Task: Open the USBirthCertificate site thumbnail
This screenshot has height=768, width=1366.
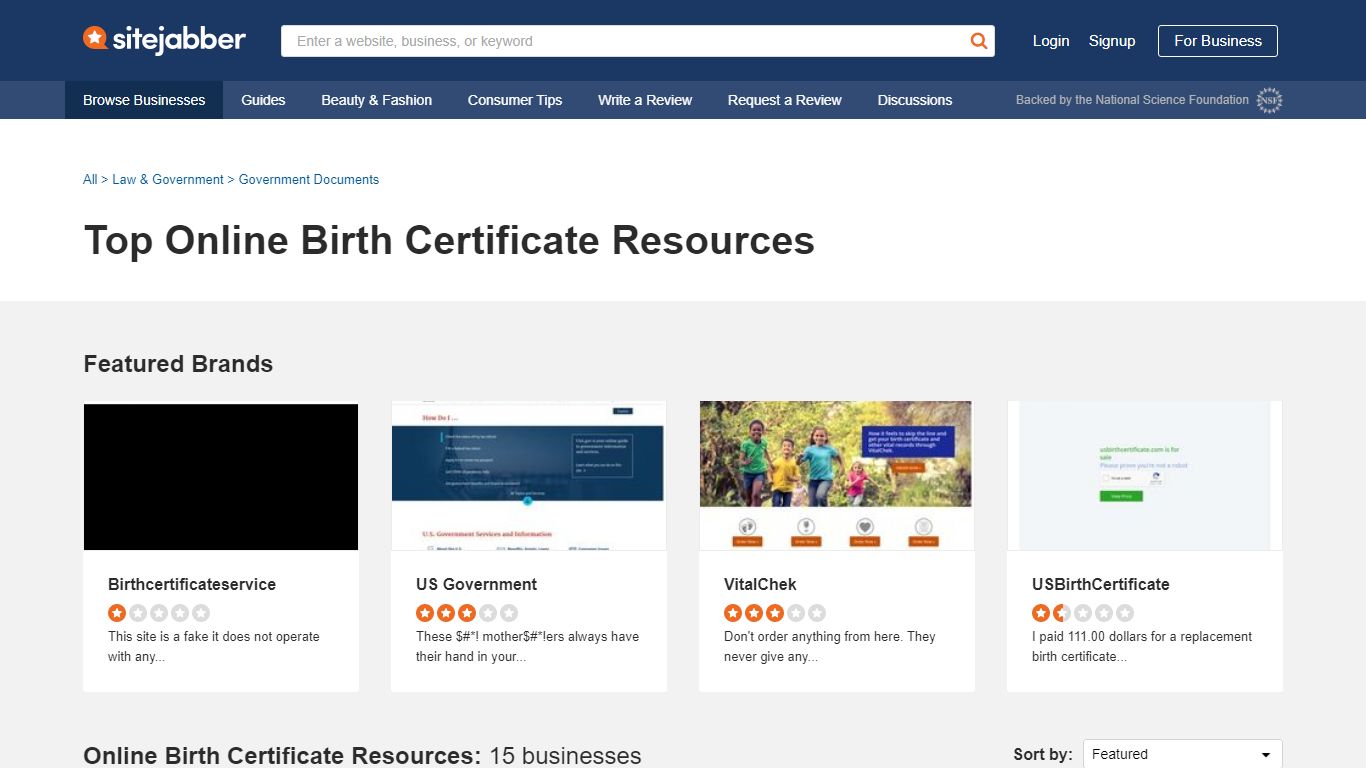Action: (1145, 476)
